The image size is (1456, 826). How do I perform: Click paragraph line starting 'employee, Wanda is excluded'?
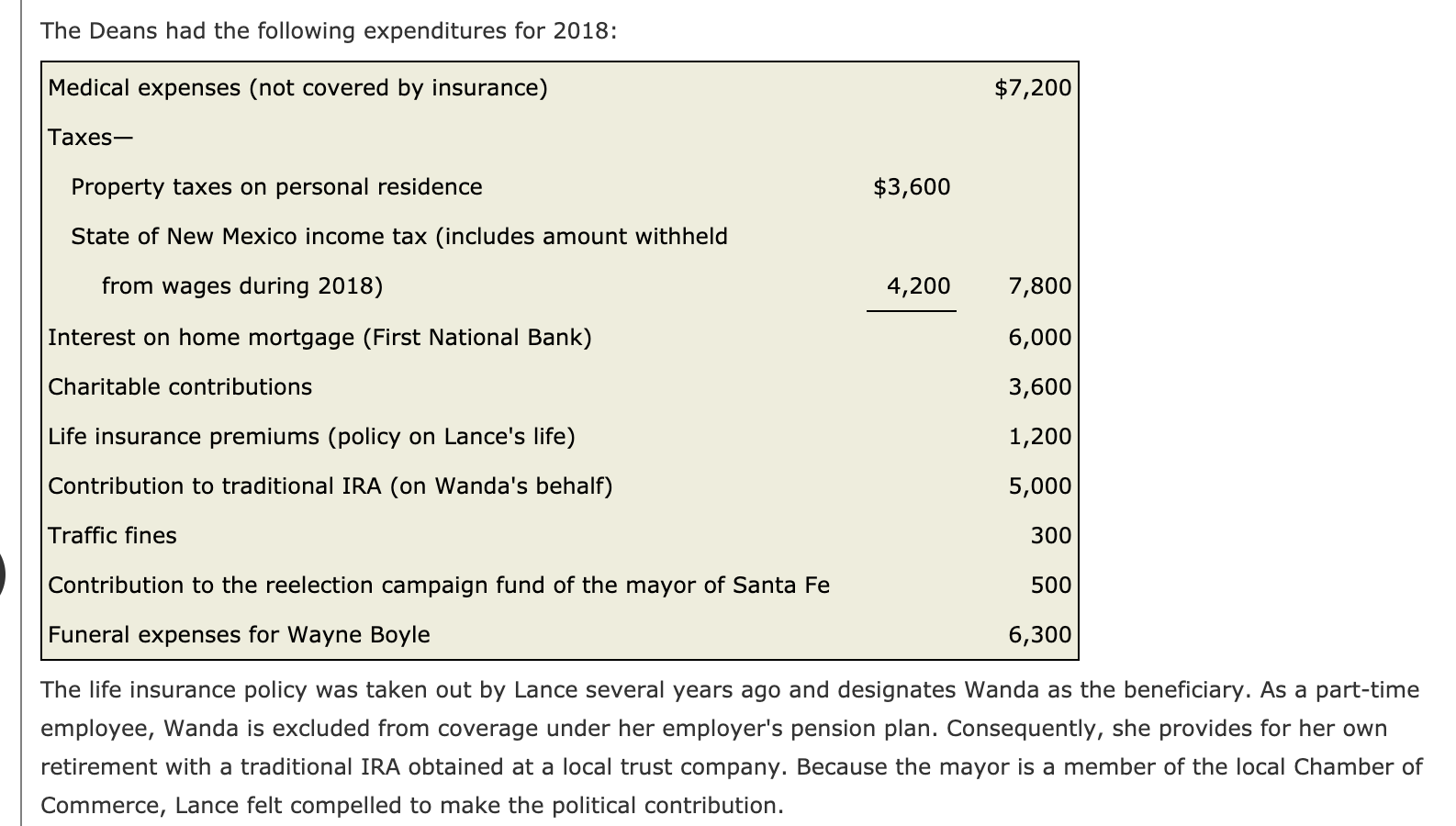pyautogui.click(x=714, y=729)
